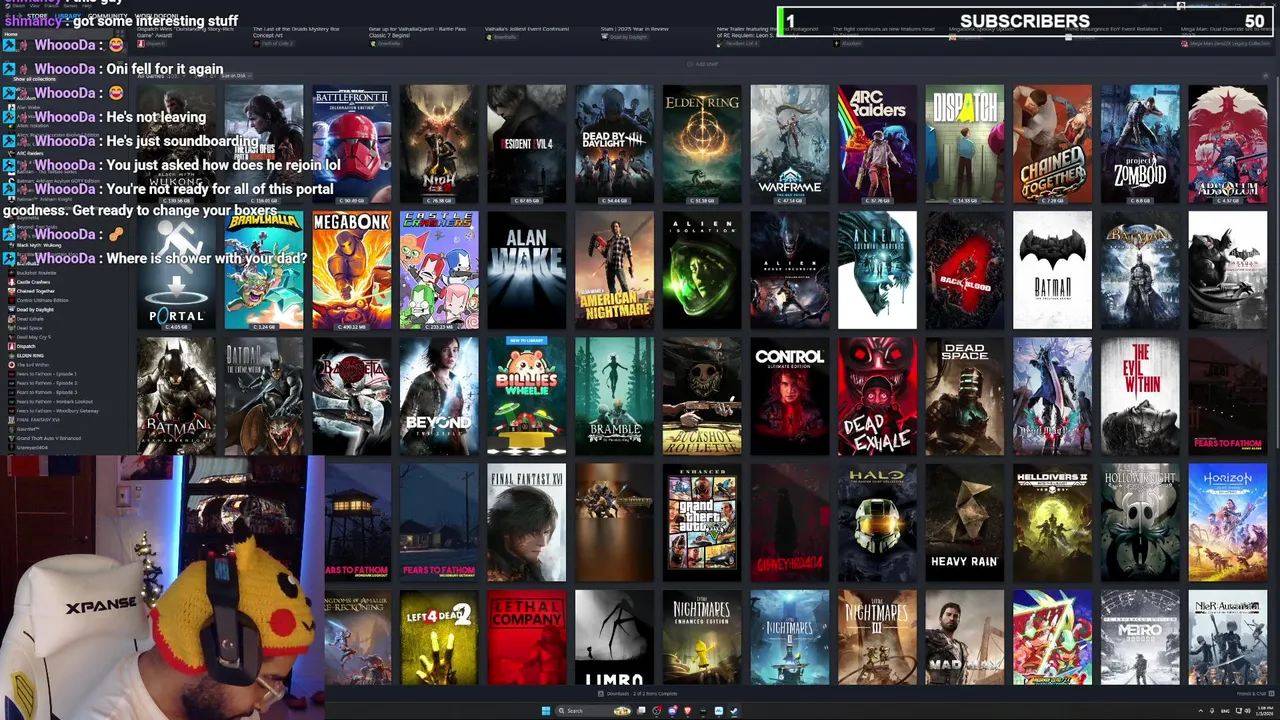Open Left 4 Dead 2 game cover
1280x720 pixels.
pyautogui.click(x=439, y=638)
